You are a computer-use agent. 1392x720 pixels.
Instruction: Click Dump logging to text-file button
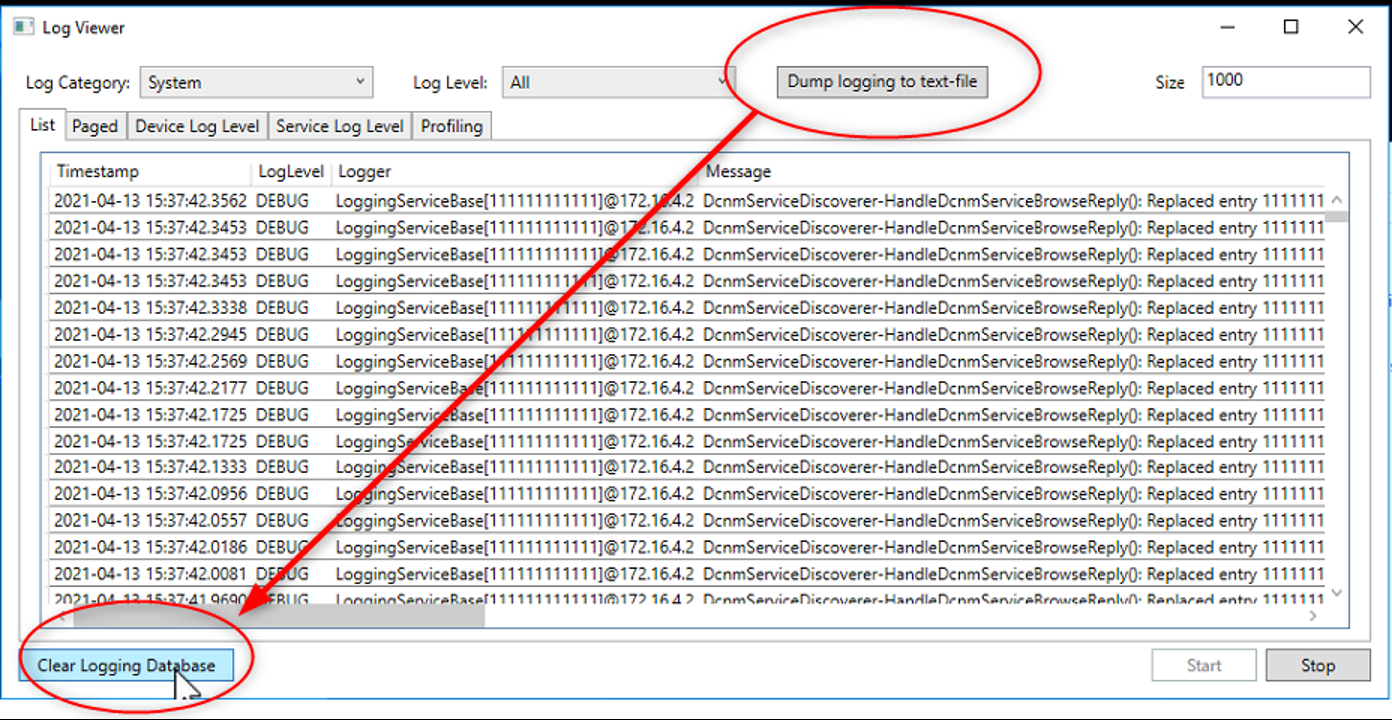click(x=883, y=82)
